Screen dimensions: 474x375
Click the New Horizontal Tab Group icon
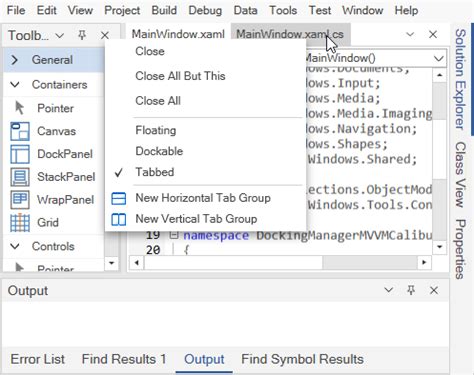tap(118, 198)
